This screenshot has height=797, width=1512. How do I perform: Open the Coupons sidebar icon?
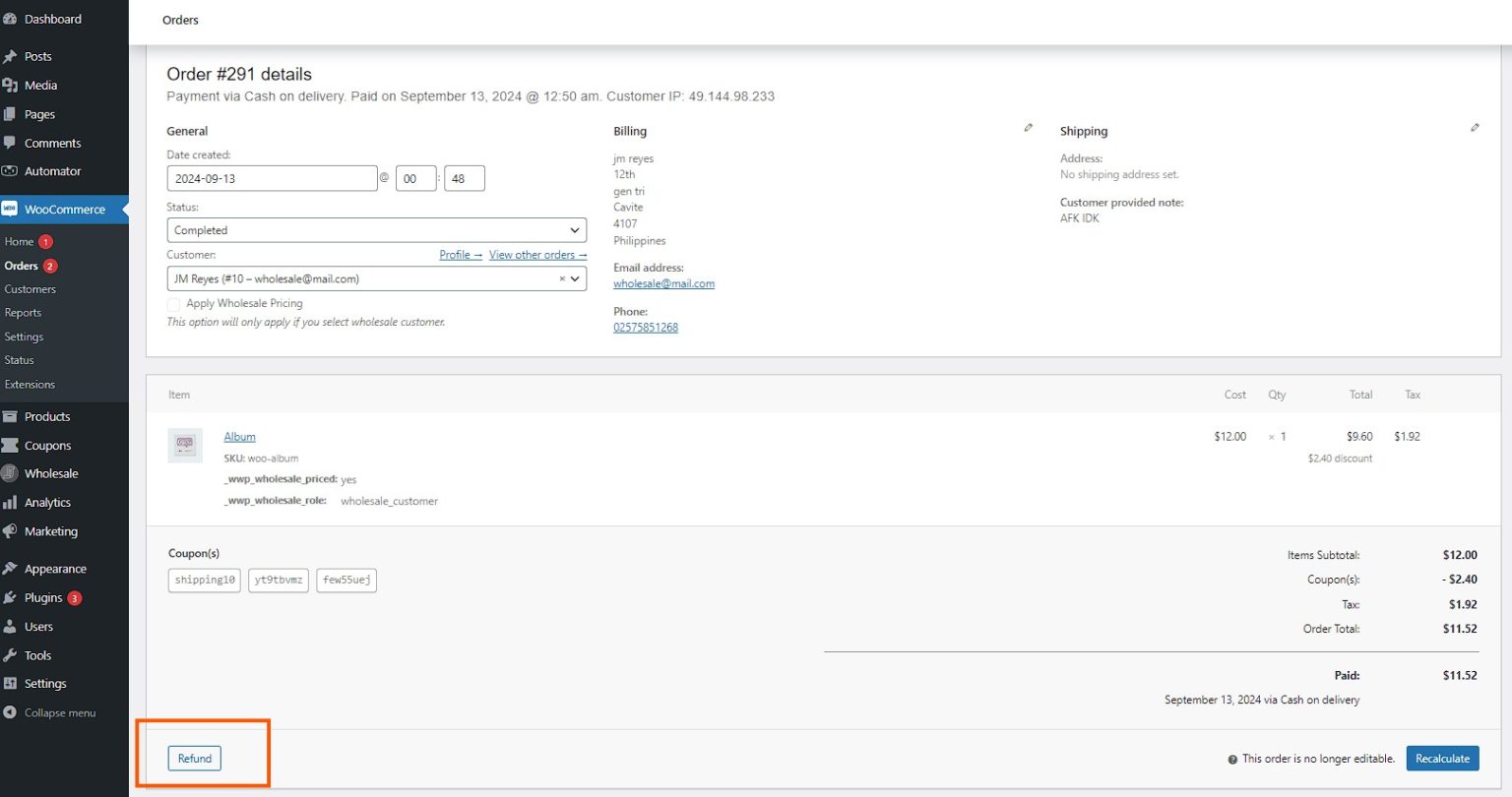click(15, 445)
